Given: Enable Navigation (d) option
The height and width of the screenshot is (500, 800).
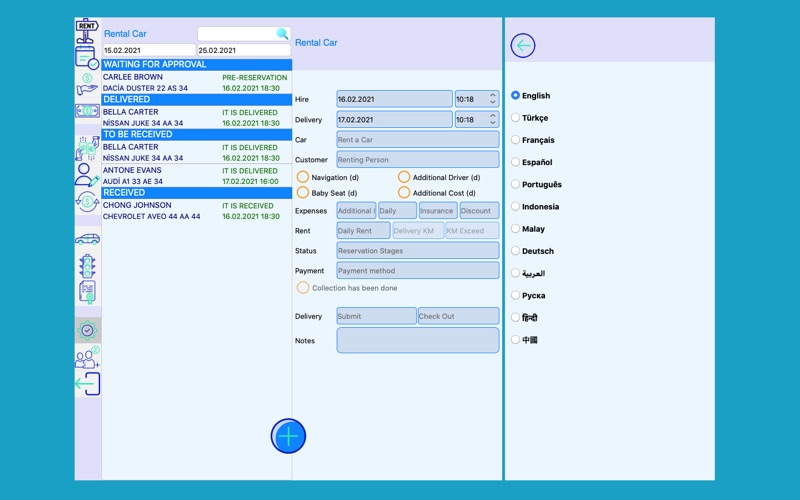Looking at the screenshot, I should coord(303,177).
